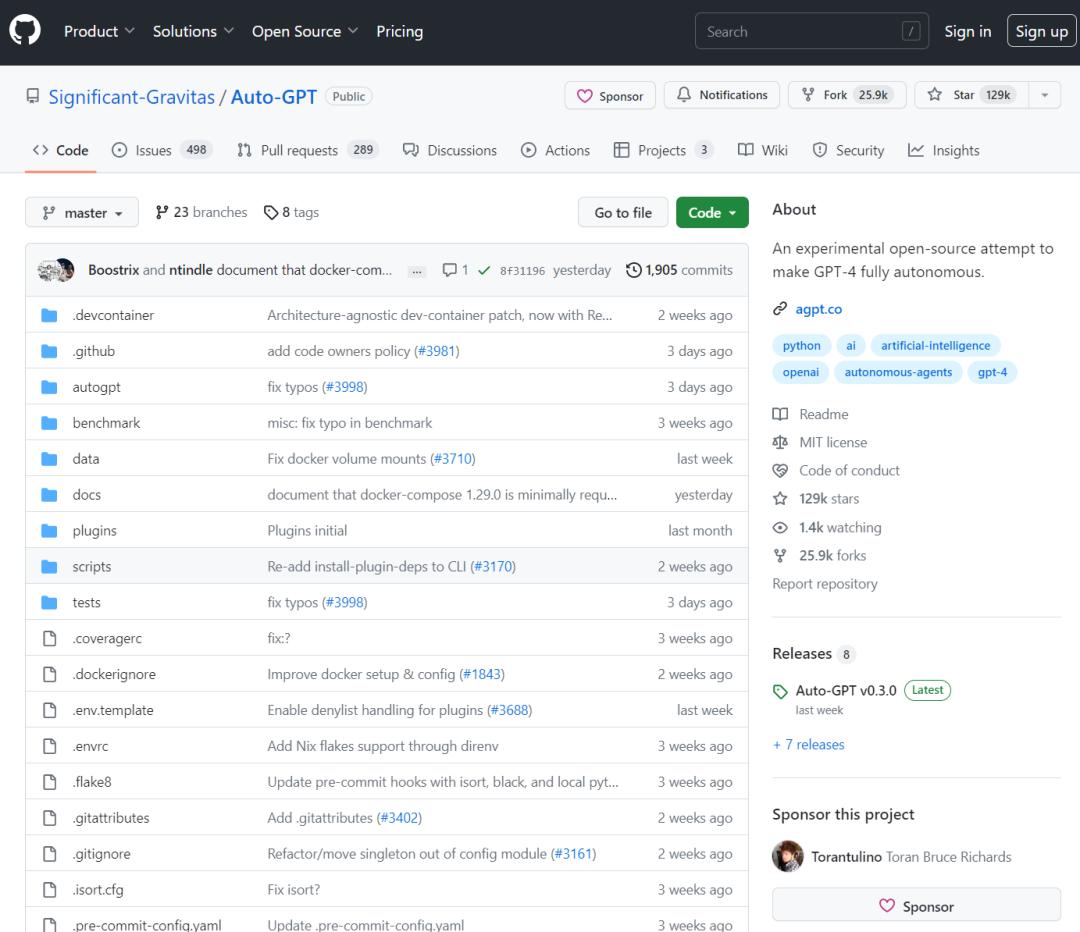Open the Product navigation menu
Image resolution: width=1080 pixels, height=932 pixels.
[x=99, y=31]
